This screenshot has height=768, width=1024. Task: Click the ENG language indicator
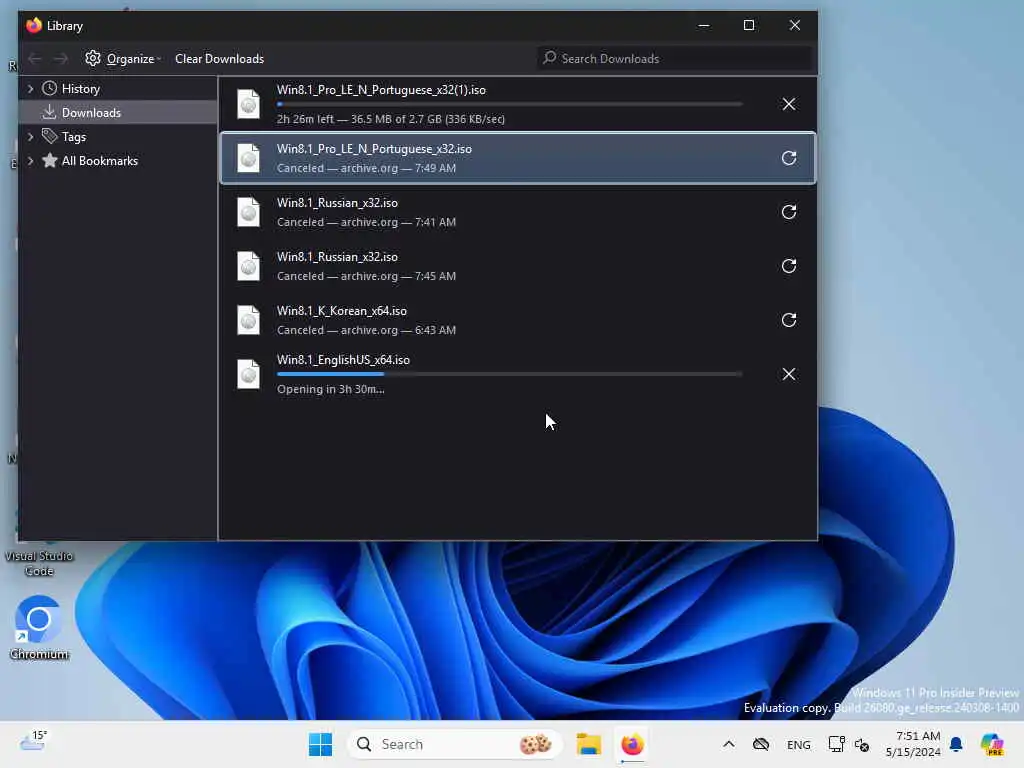pyautogui.click(x=798, y=745)
